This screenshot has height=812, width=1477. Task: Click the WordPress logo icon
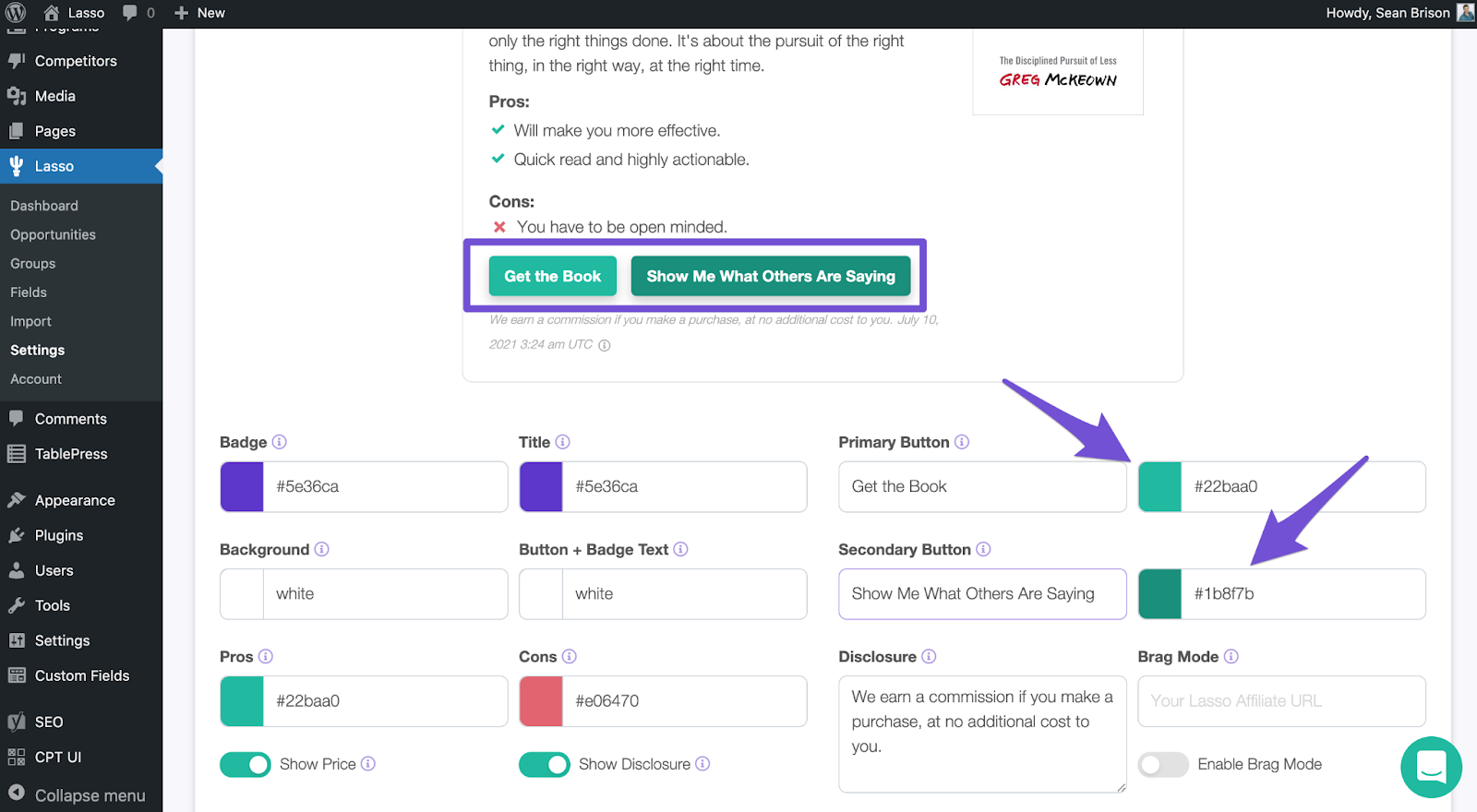16,13
